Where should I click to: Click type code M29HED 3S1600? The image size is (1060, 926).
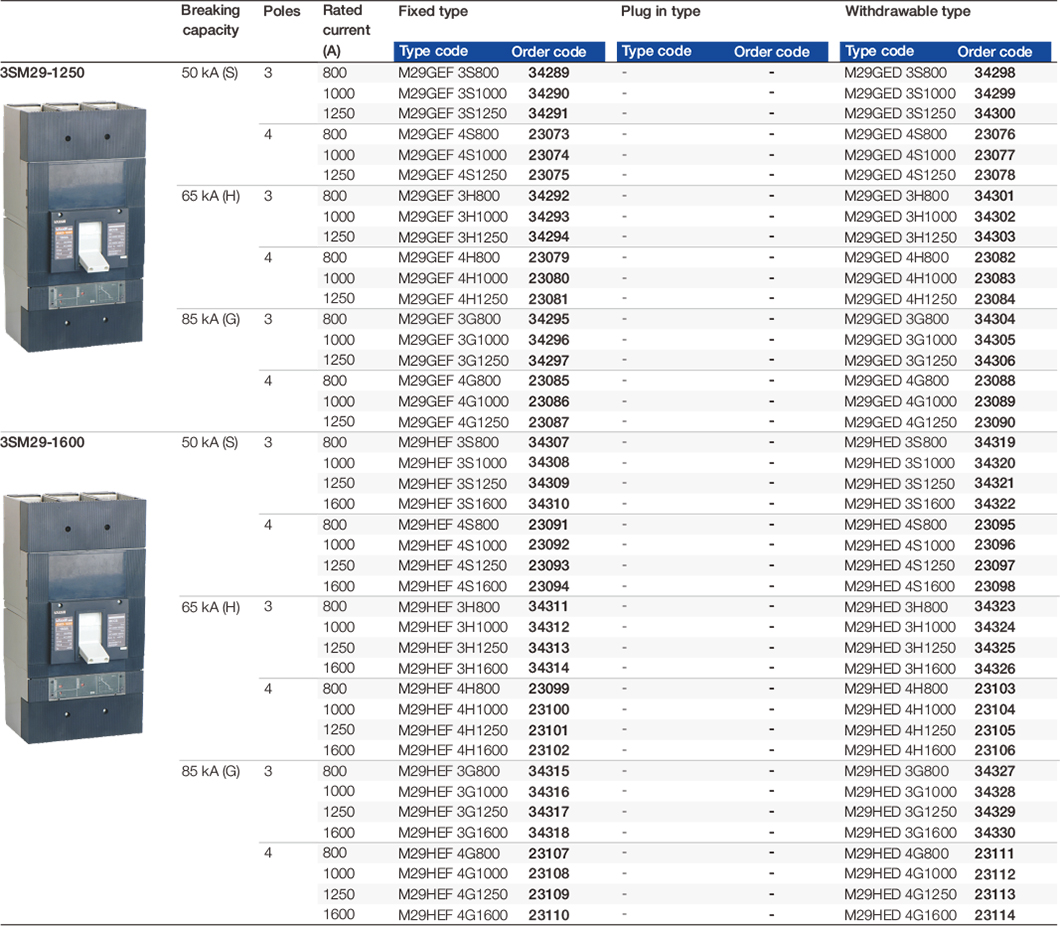coord(900,504)
